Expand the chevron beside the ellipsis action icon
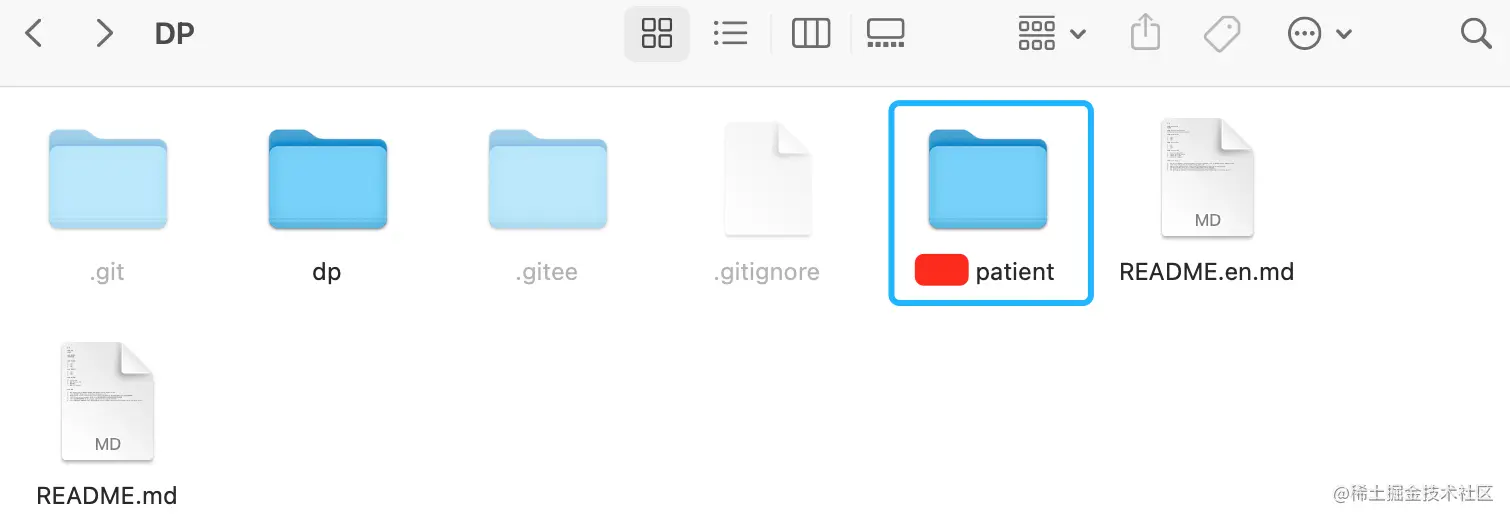Viewport: 1510px width, 520px height. point(1344,35)
